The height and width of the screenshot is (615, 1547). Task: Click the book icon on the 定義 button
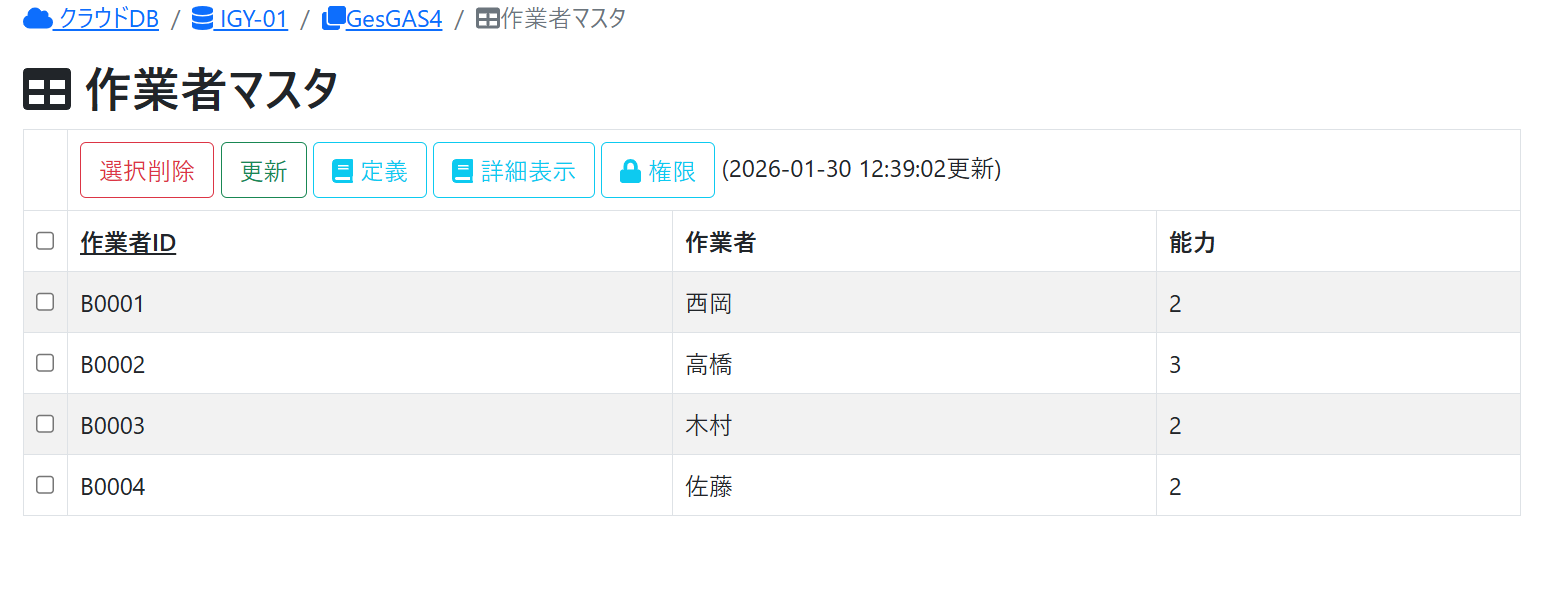(x=342, y=171)
